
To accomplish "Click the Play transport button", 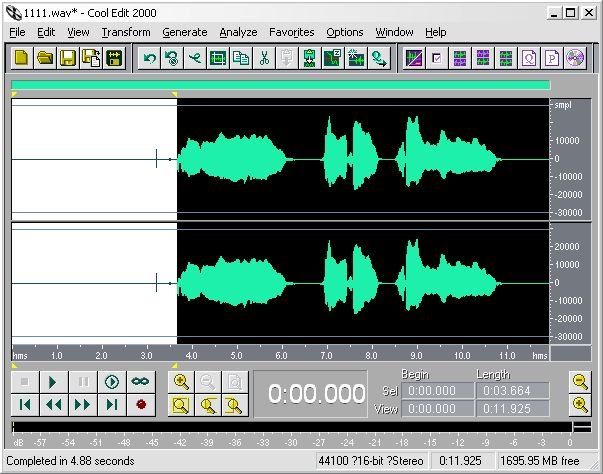I will tap(54, 382).
